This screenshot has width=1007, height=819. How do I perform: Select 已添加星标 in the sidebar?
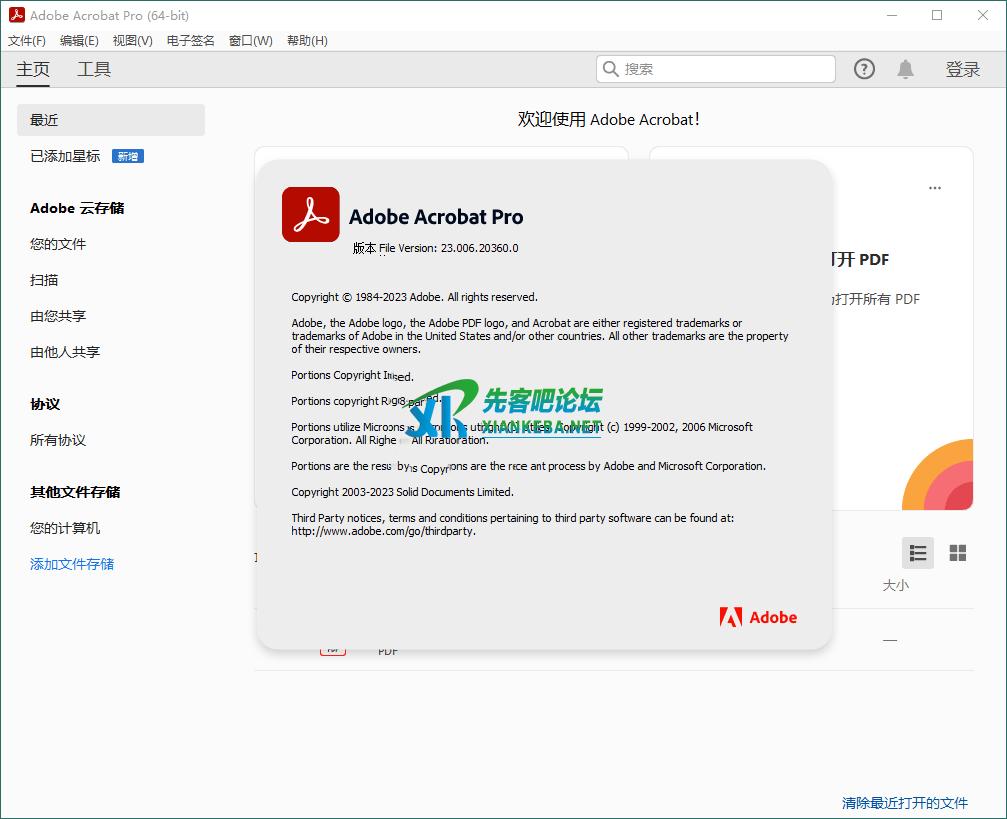point(65,156)
